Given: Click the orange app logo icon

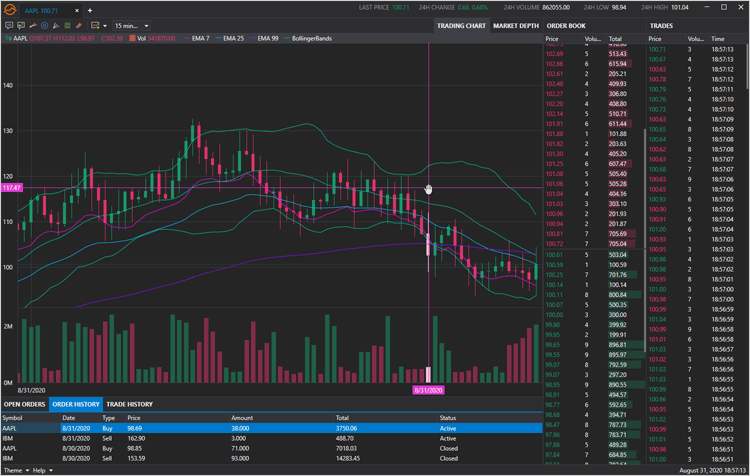Looking at the screenshot, I should pyautogui.click(x=11, y=9).
